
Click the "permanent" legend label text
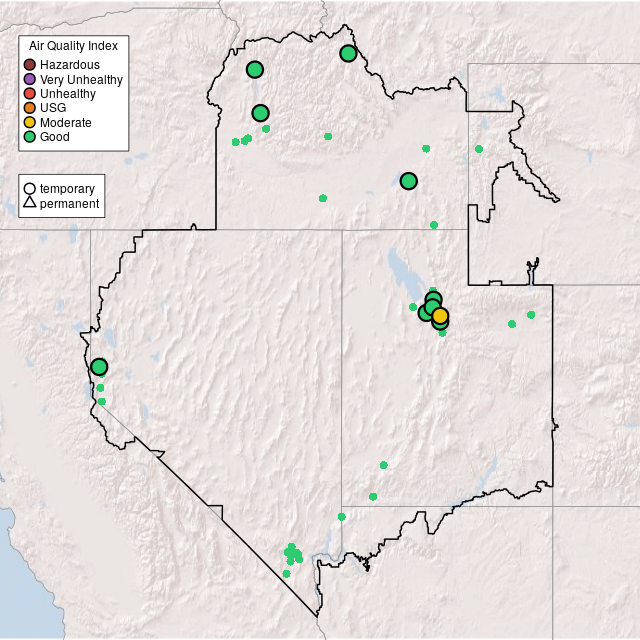(69, 204)
